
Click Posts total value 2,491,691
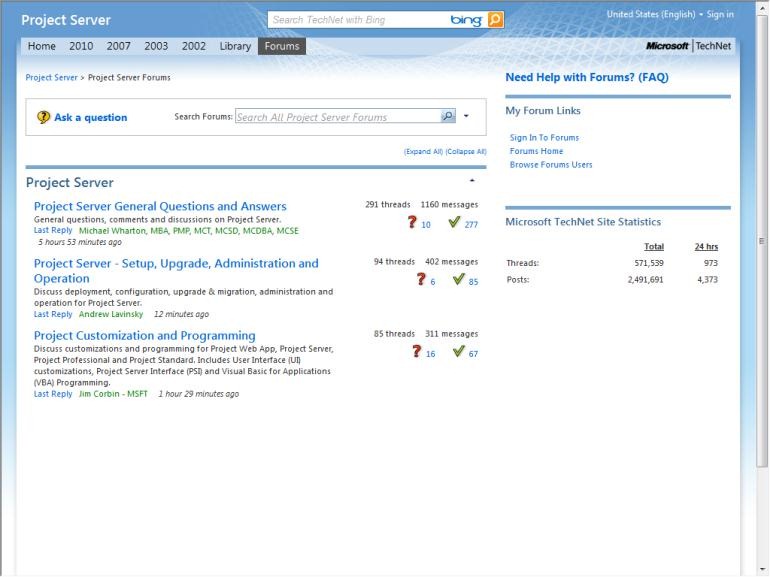[645, 280]
